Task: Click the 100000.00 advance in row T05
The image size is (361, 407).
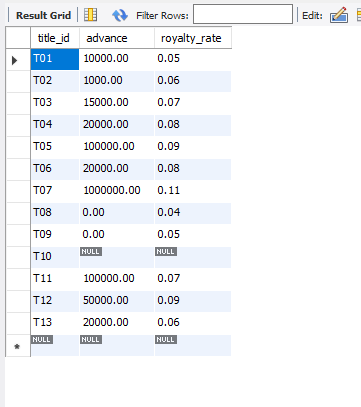Action: [x=117, y=147]
